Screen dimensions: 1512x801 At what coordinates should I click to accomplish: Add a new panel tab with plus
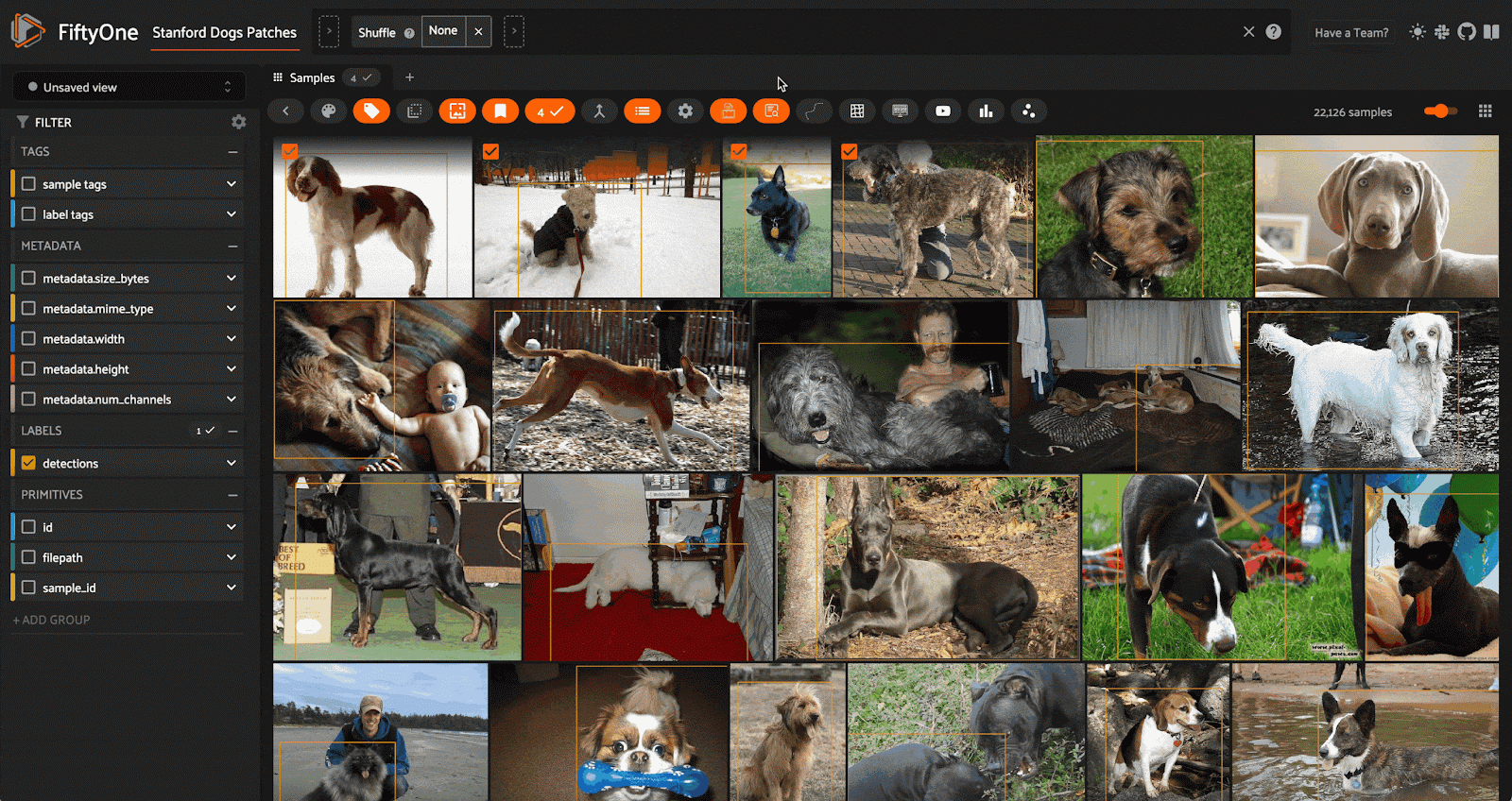409,77
